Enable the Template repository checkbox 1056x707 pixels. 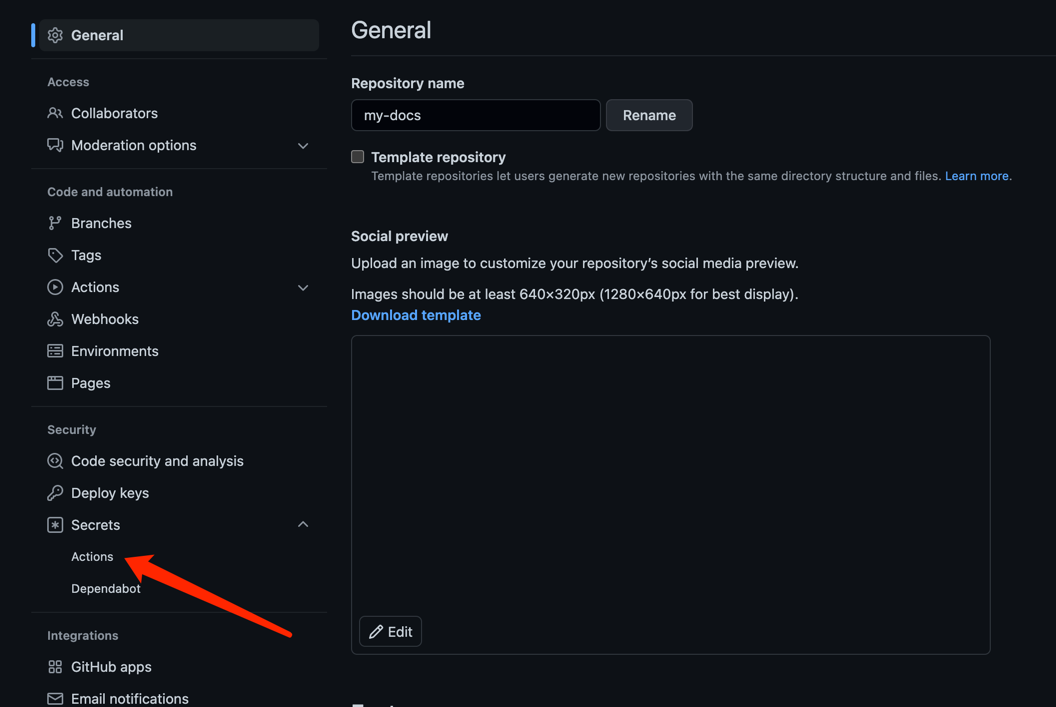[x=358, y=157]
